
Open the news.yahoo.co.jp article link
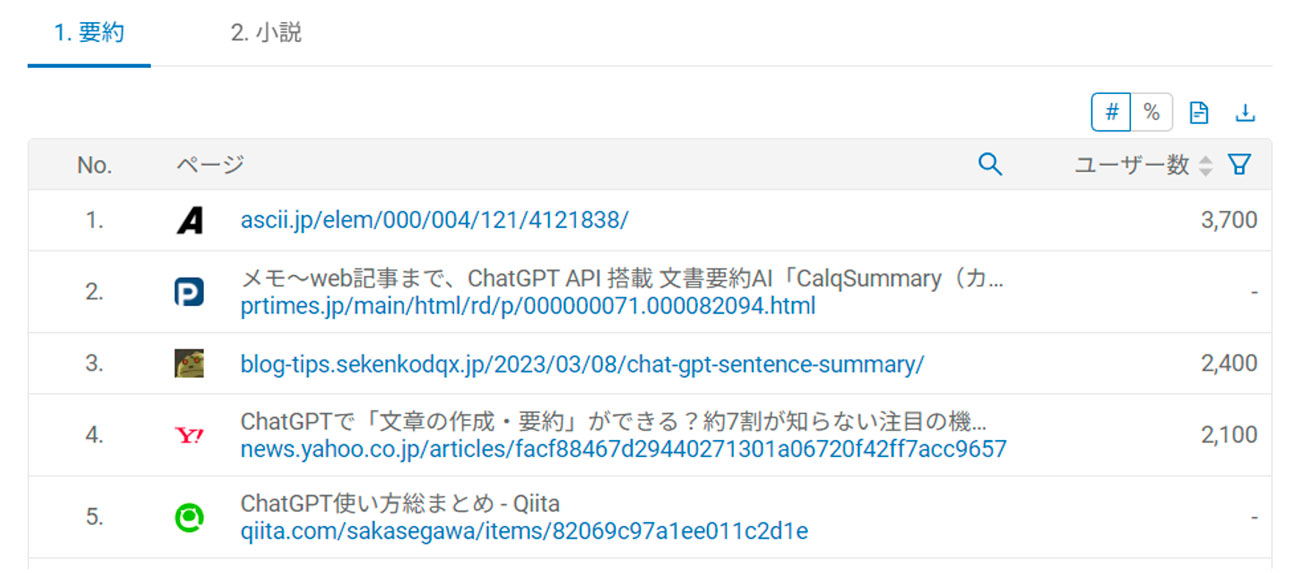click(623, 449)
